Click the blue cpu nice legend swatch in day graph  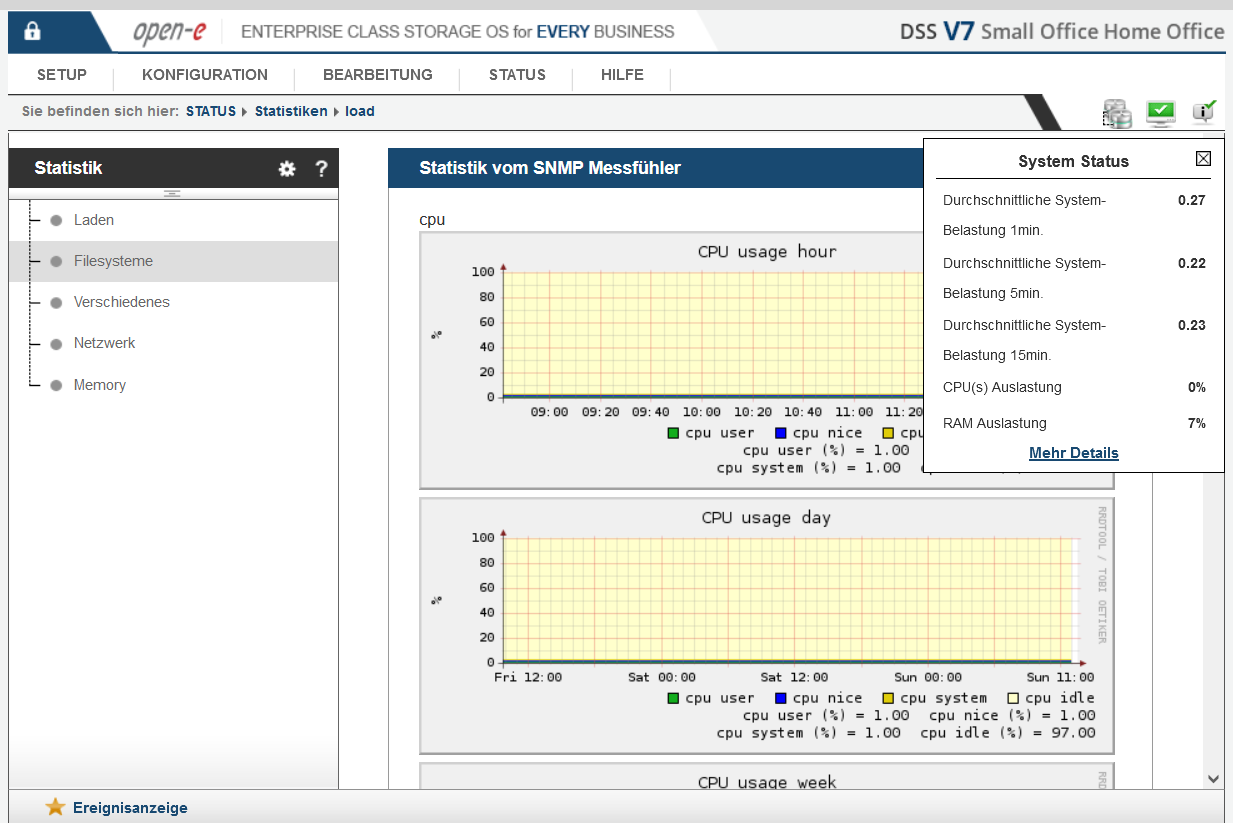(x=781, y=698)
